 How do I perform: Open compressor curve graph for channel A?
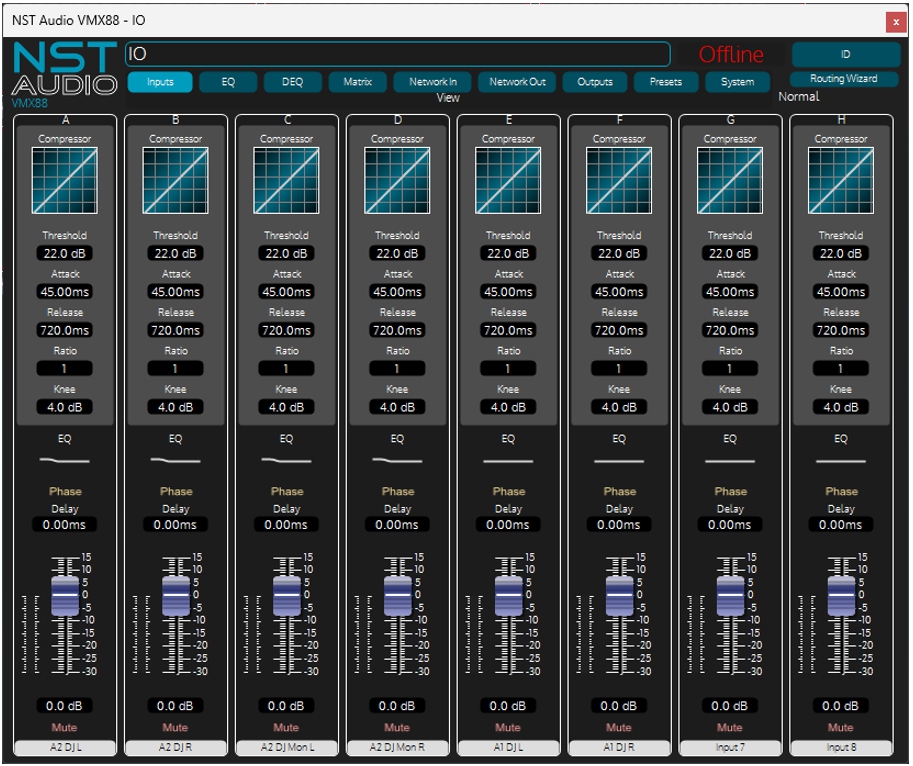(64, 181)
